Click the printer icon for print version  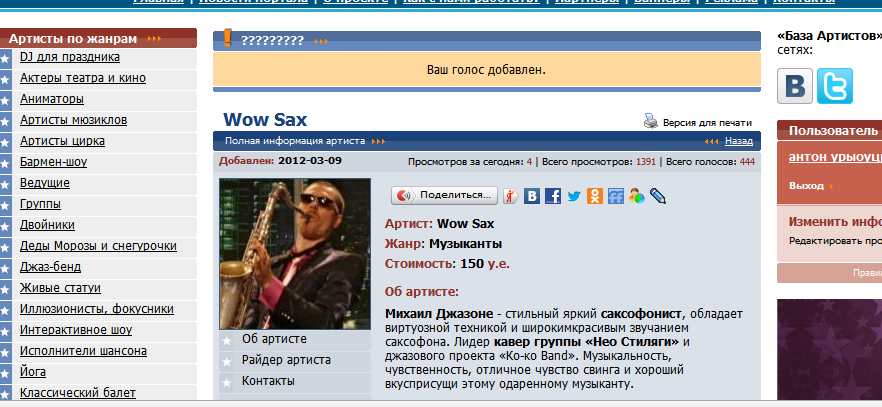click(650, 121)
